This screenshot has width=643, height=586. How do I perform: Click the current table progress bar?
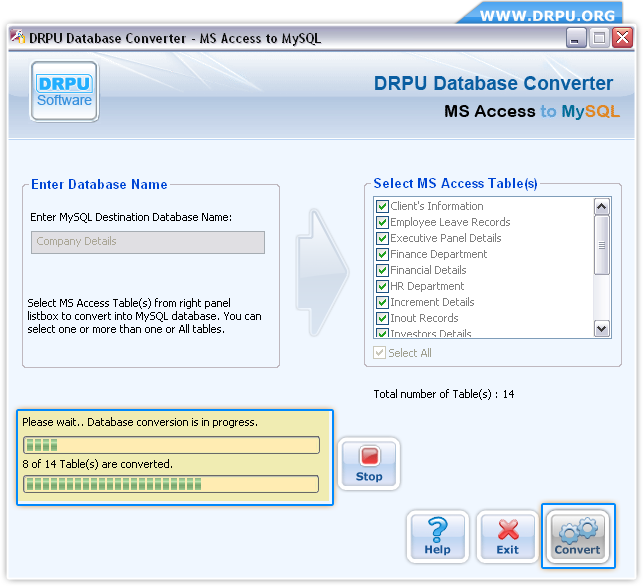tap(171, 445)
